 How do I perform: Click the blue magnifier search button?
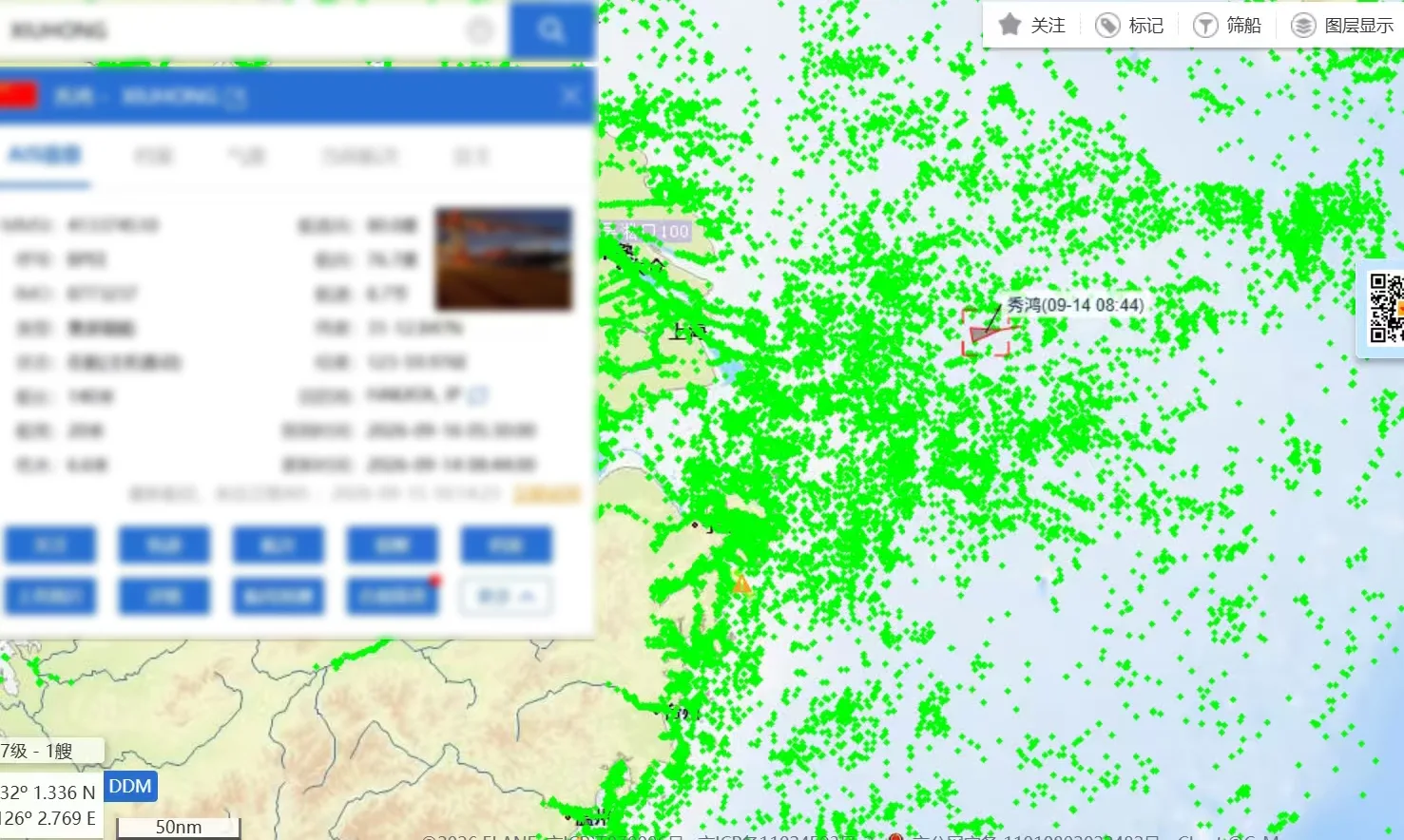(552, 30)
